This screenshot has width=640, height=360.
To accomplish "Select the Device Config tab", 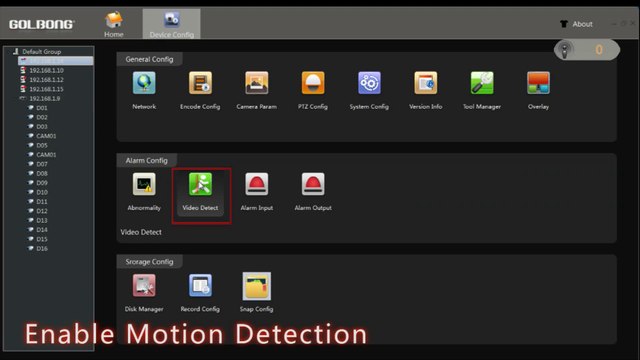I will (x=171, y=24).
